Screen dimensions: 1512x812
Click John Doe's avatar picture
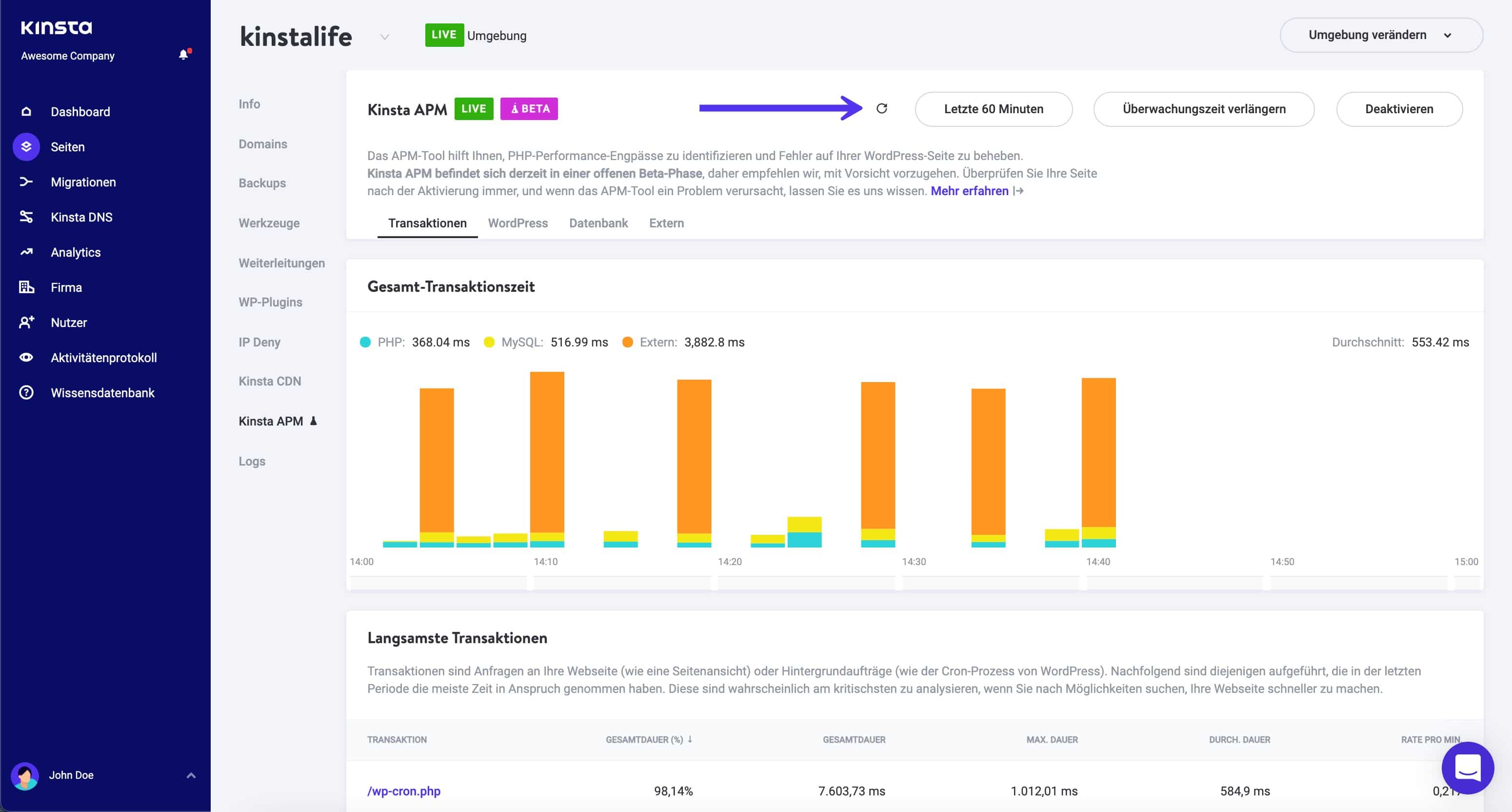click(x=25, y=775)
